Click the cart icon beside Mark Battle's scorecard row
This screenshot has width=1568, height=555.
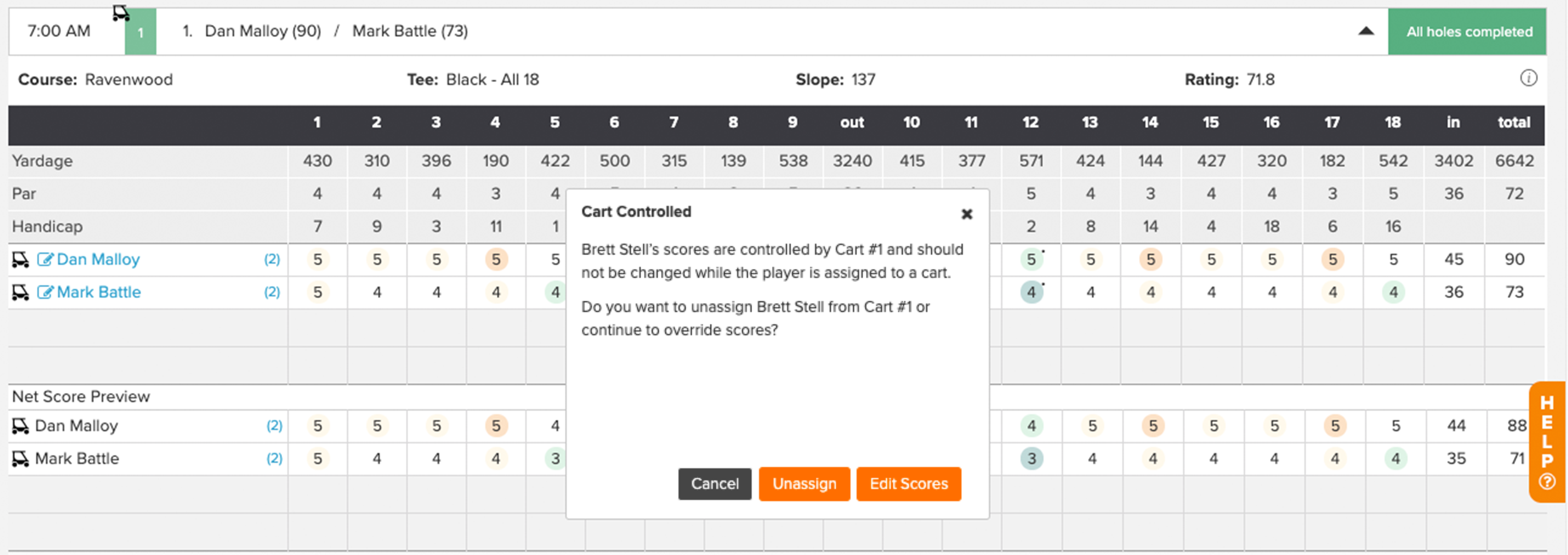tap(20, 293)
